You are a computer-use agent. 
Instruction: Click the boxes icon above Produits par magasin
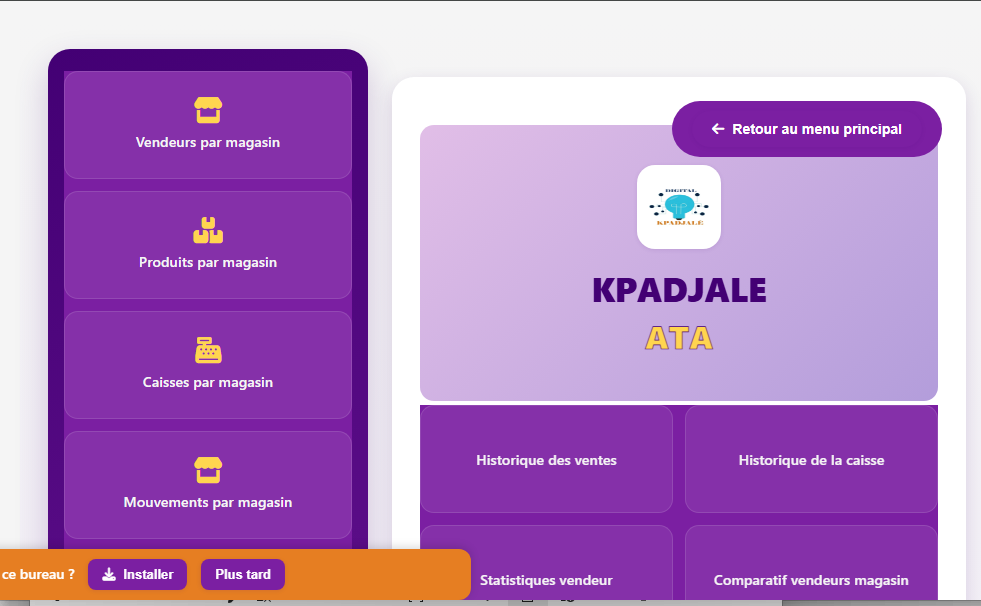208,230
